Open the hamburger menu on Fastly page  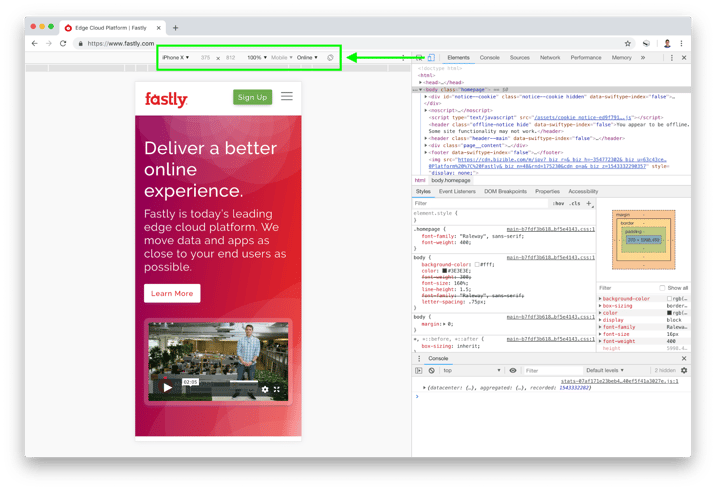(x=287, y=96)
